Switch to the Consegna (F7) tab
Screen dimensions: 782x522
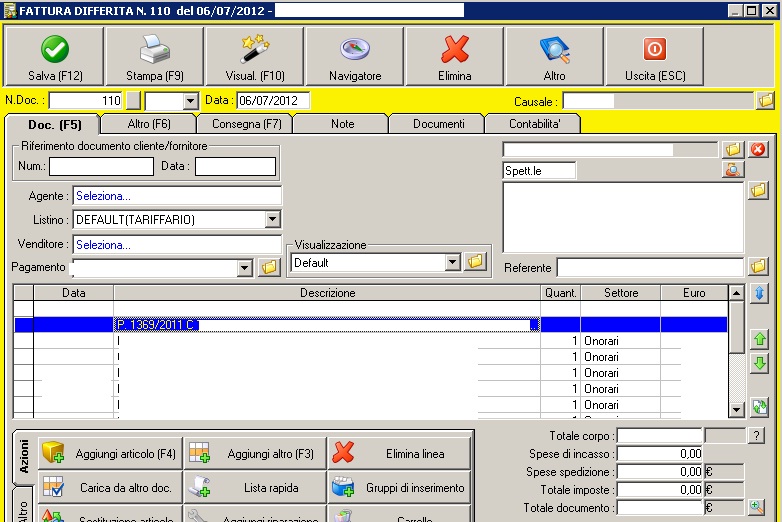[x=246, y=124]
